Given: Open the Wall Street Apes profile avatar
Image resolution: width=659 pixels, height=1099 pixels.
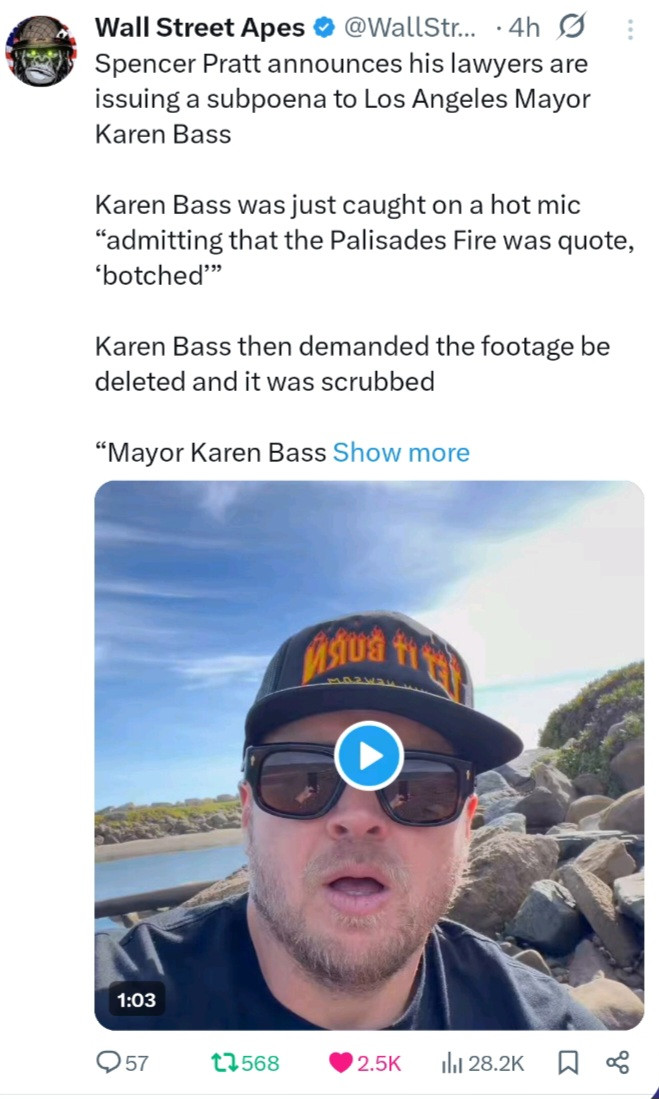Looking at the screenshot, I should [41, 50].
